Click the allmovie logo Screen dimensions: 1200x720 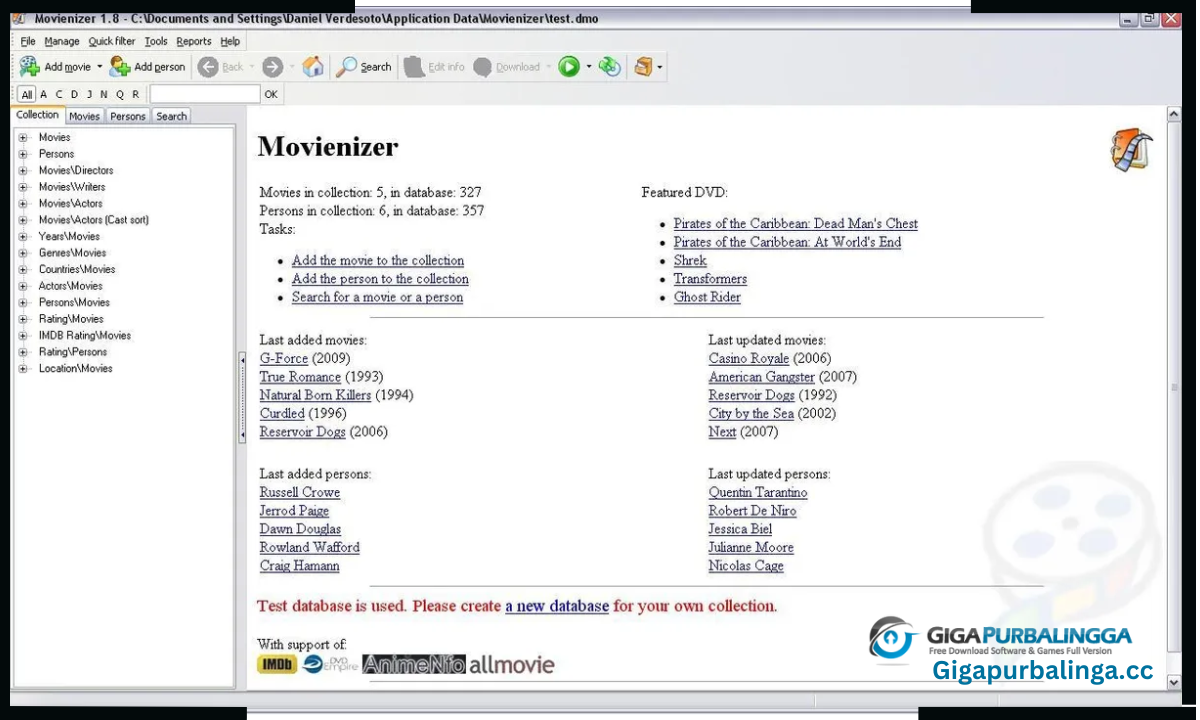click(511, 664)
